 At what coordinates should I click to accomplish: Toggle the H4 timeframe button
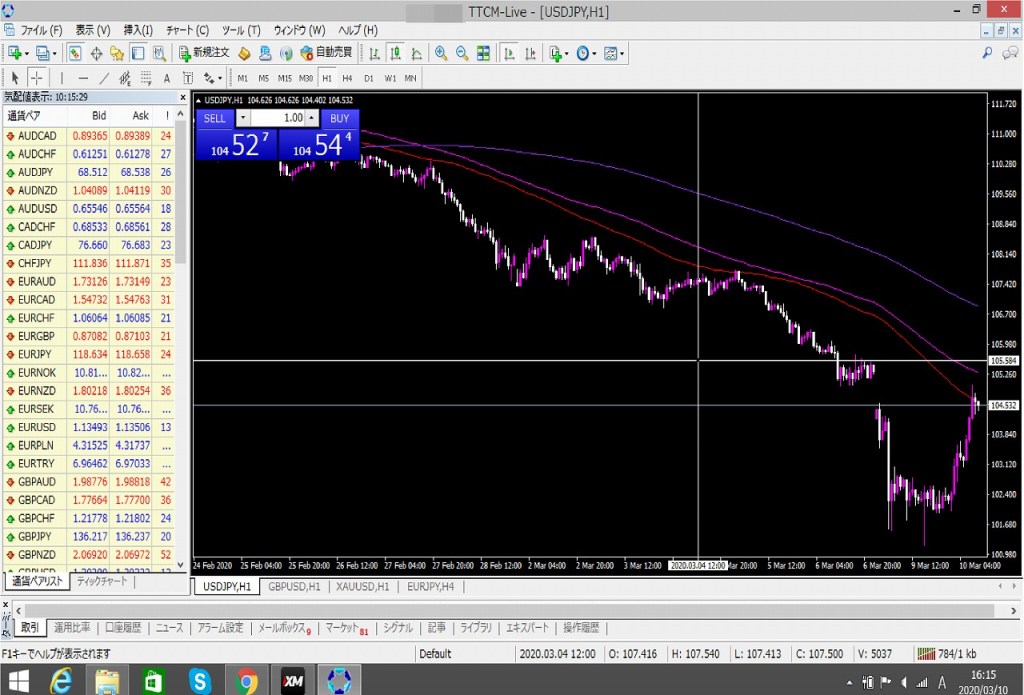coord(347,78)
